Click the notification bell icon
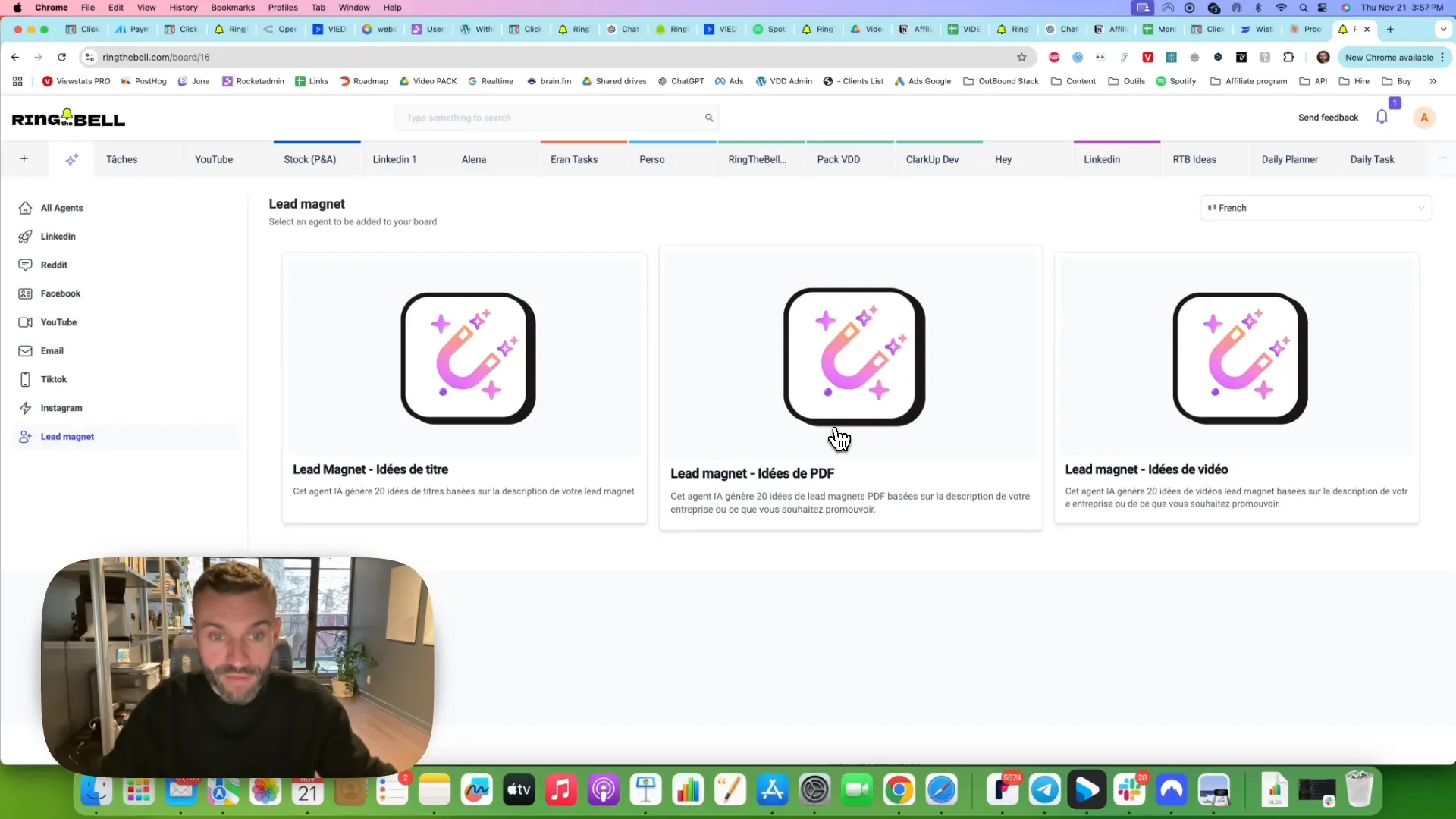The image size is (1456, 819). 1382,118
